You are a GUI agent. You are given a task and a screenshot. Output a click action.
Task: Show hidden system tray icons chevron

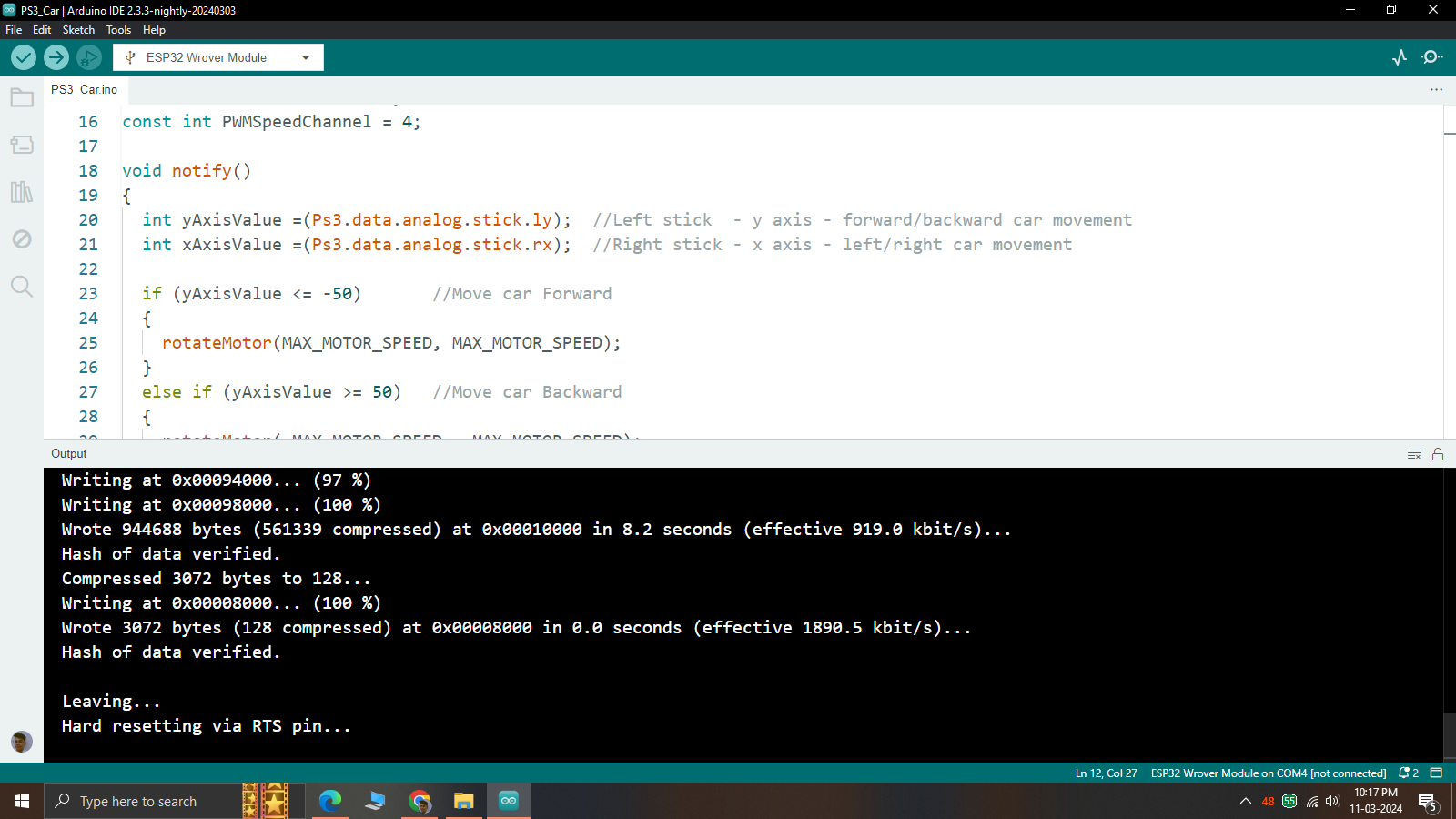(1245, 802)
